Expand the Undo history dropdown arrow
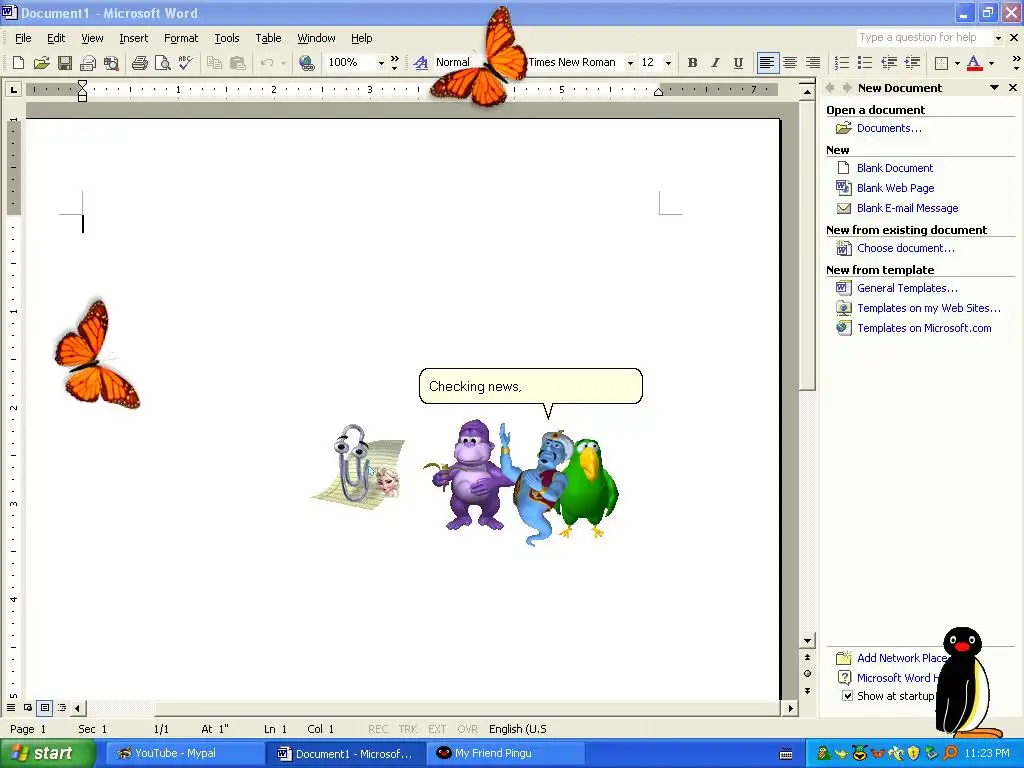The width and height of the screenshot is (1024, 768). [283, 63]
